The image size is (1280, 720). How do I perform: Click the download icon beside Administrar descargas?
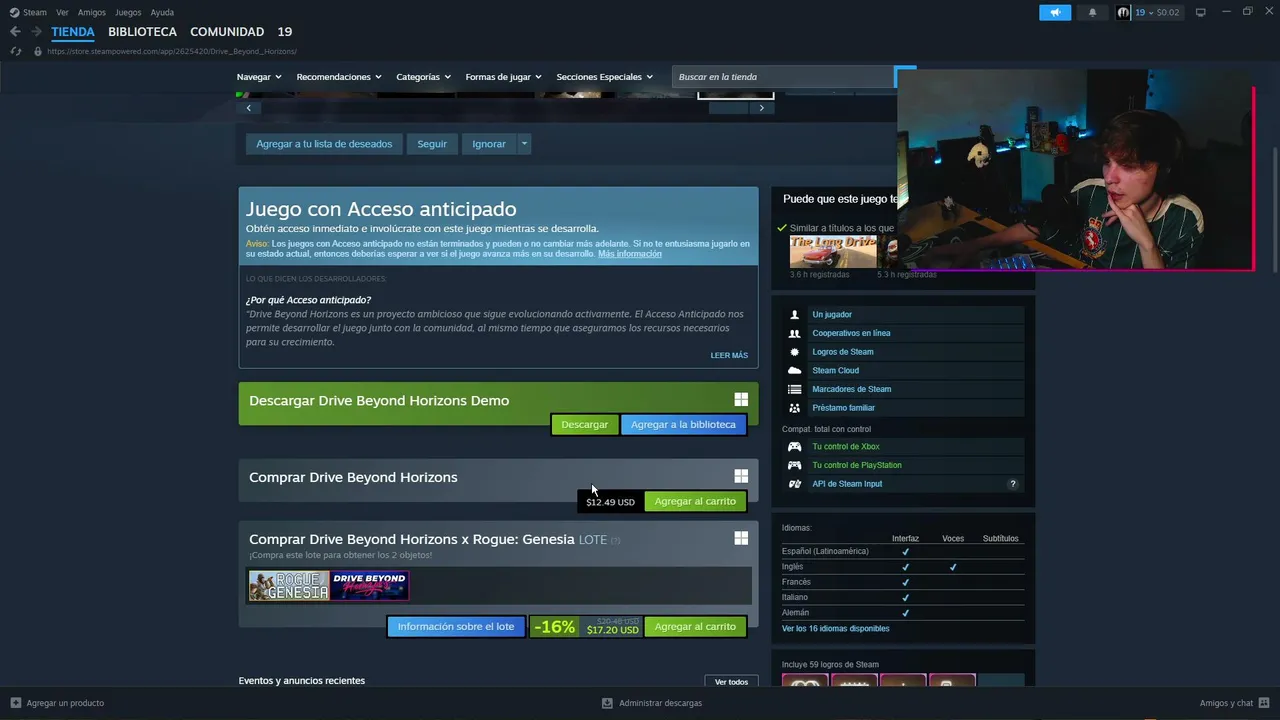click(x=607, y=703)
